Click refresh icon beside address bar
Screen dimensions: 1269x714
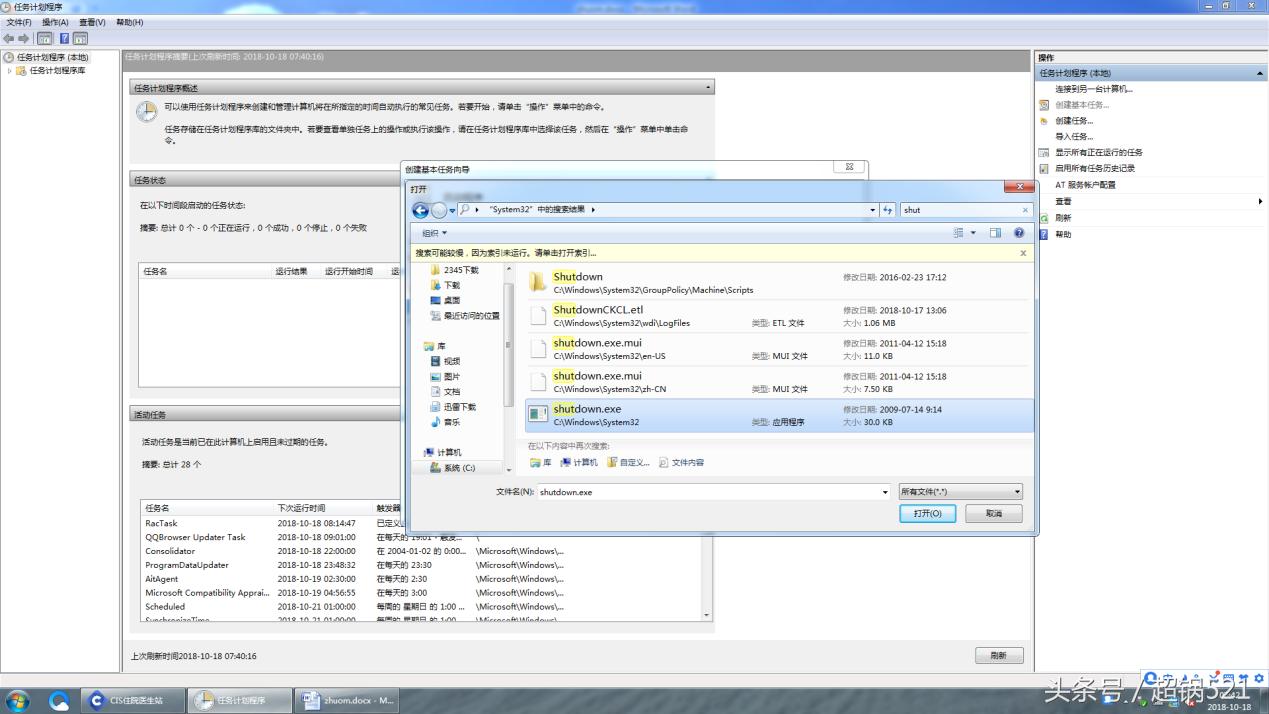click(x=888, y=210)
